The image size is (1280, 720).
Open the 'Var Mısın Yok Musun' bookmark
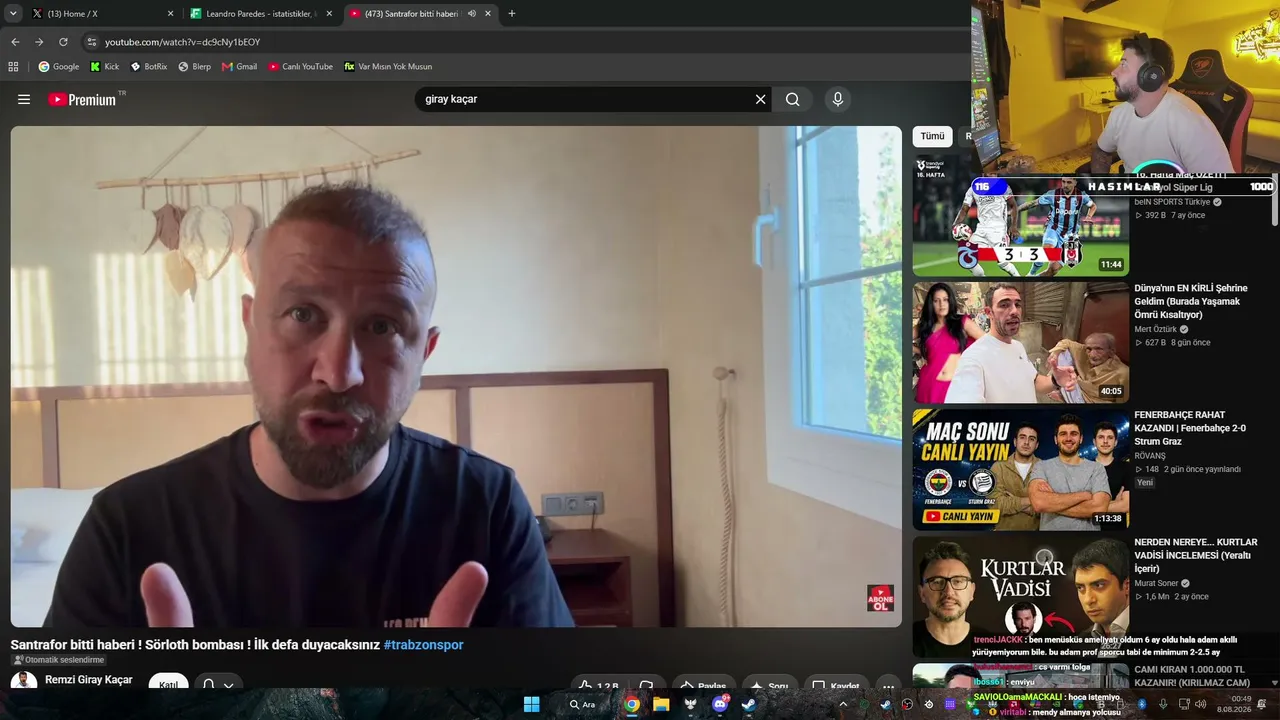[388, 67]
